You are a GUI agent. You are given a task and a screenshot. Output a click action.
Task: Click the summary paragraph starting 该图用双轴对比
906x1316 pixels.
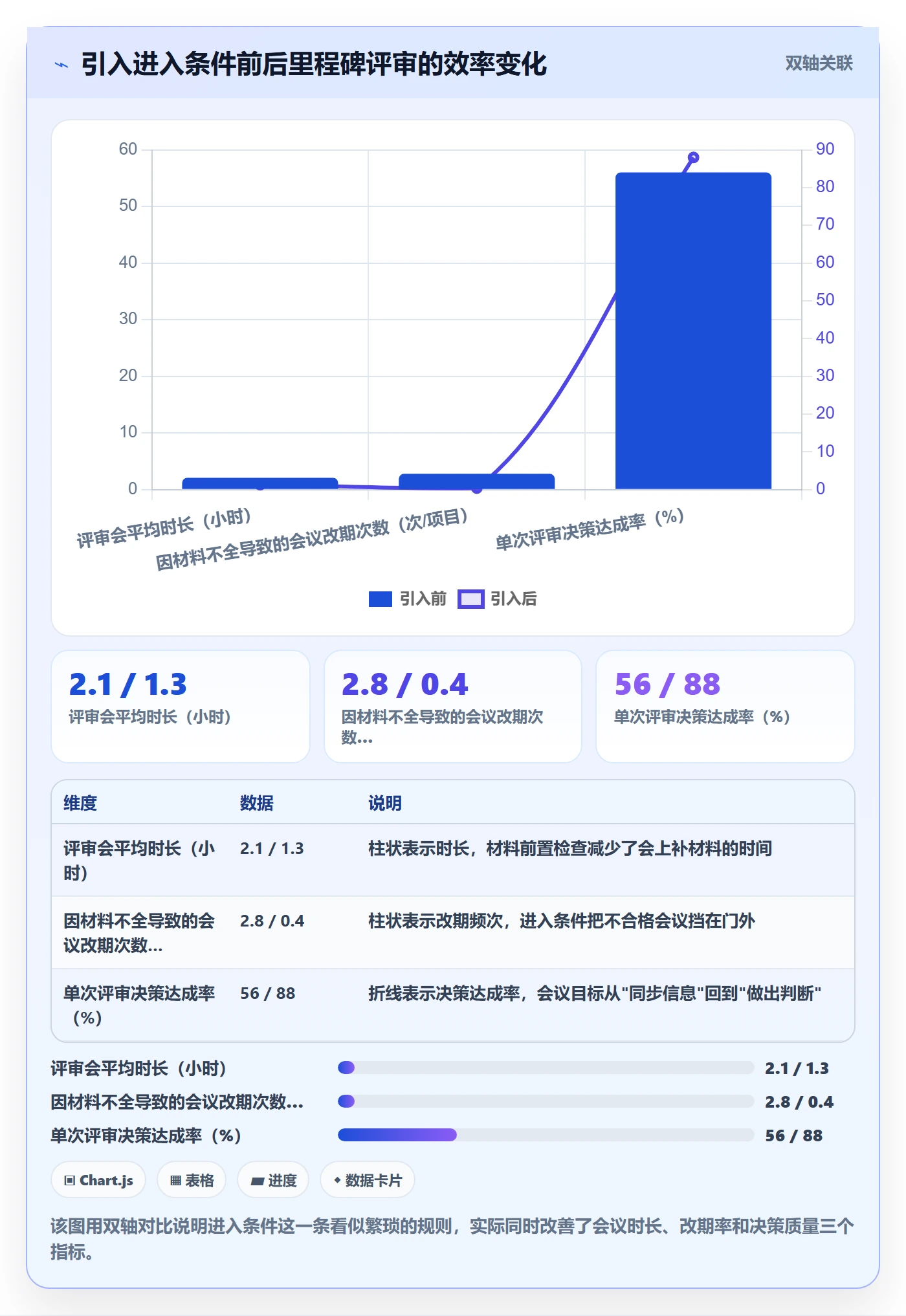coord(452,1238)
